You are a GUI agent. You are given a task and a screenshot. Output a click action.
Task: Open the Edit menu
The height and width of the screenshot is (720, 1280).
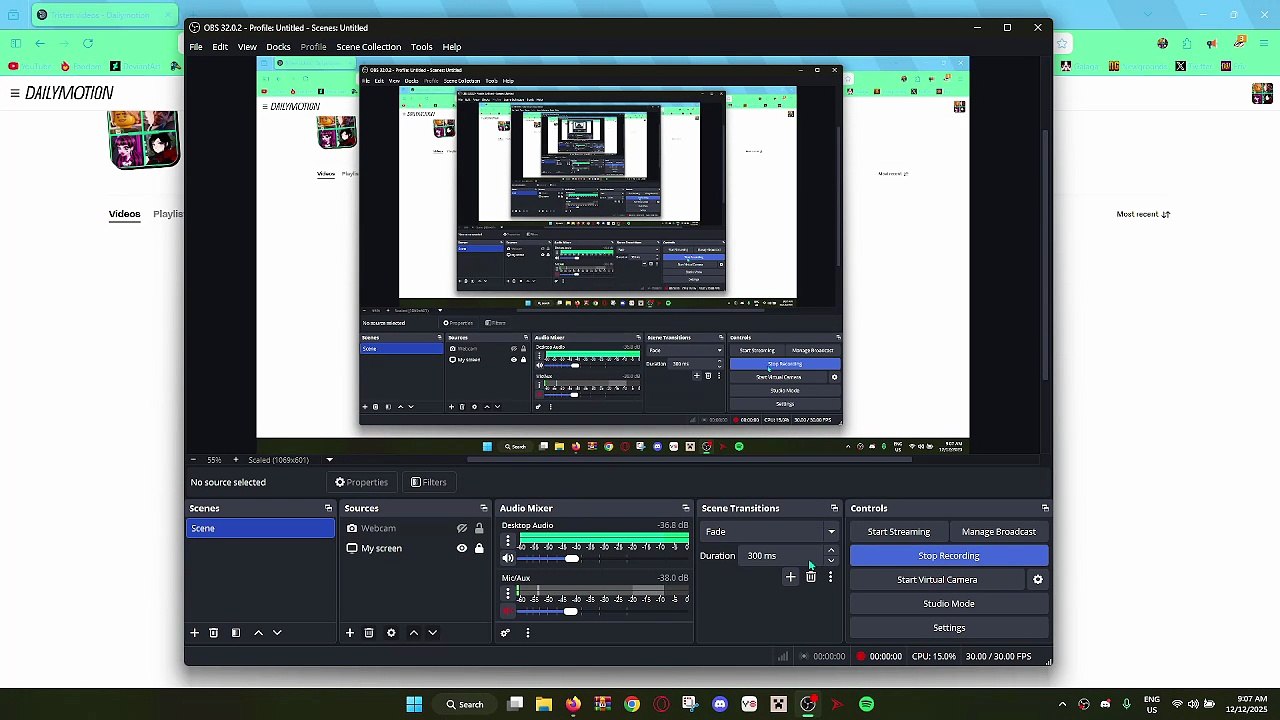pos(220,47)
